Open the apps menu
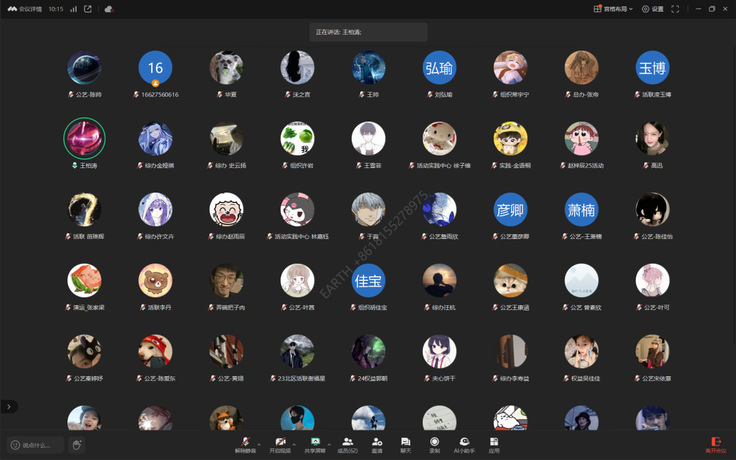The image size is (736, 460). pyautogui.click(x=494, y=443)
